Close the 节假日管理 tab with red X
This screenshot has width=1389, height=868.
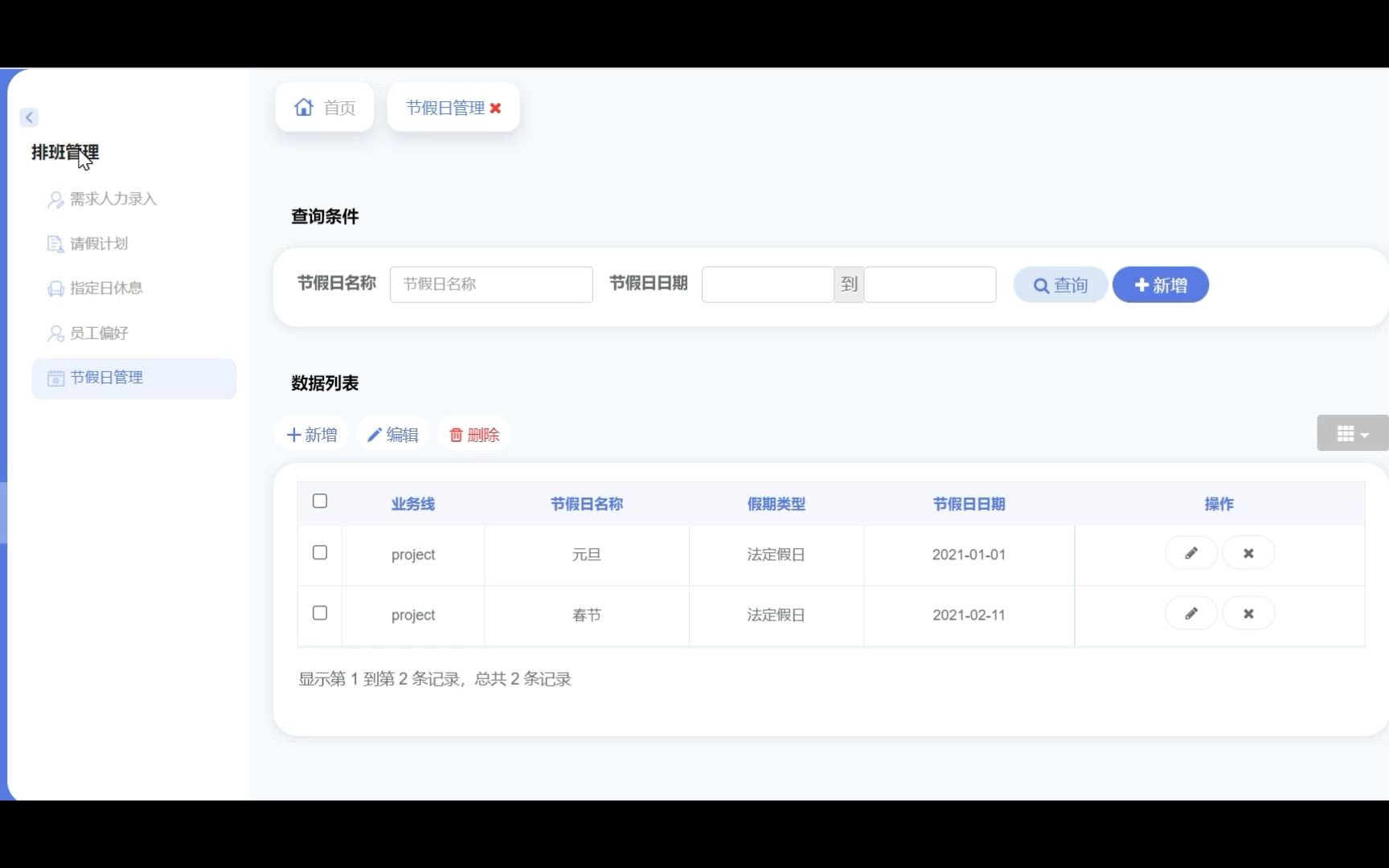(x=496, y=108)
